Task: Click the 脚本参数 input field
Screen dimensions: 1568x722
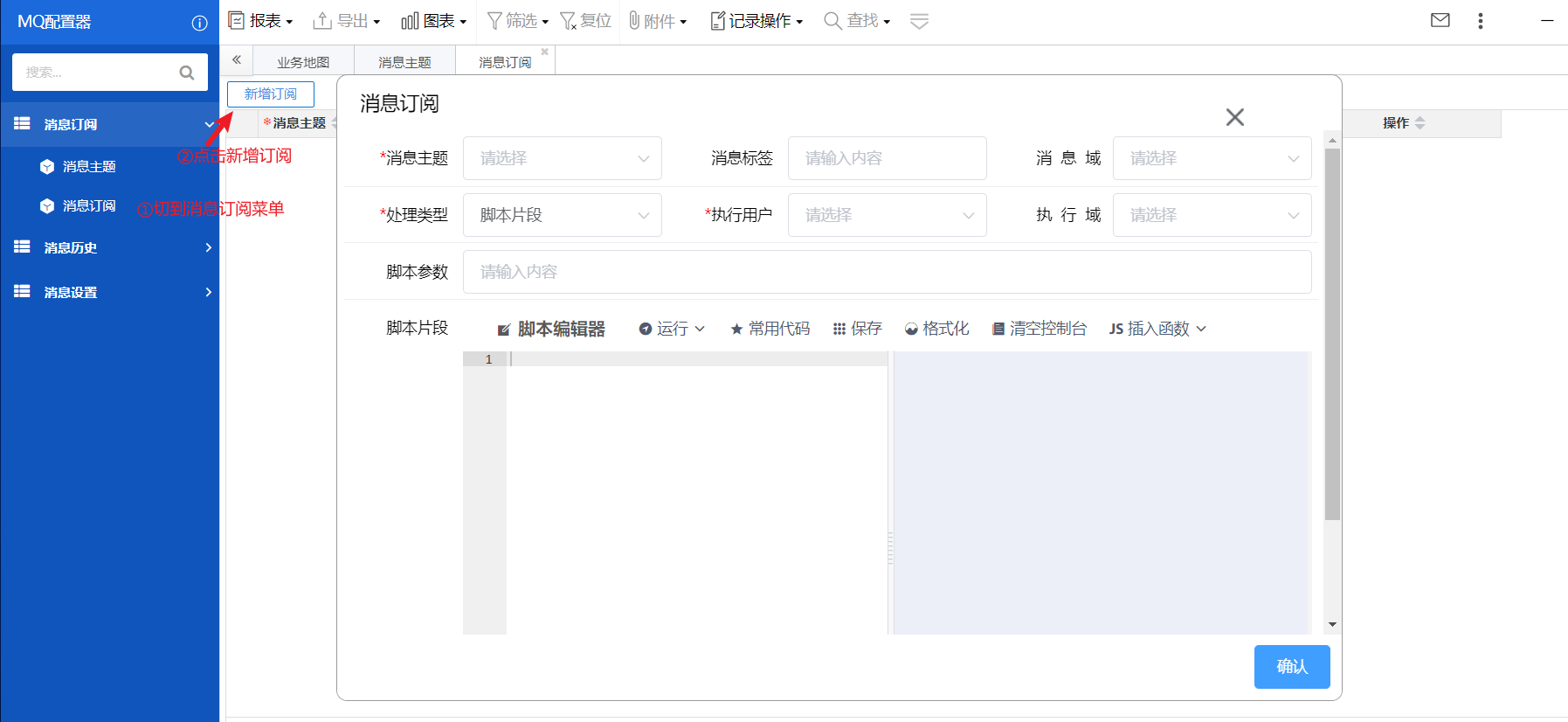Action: 888,272
